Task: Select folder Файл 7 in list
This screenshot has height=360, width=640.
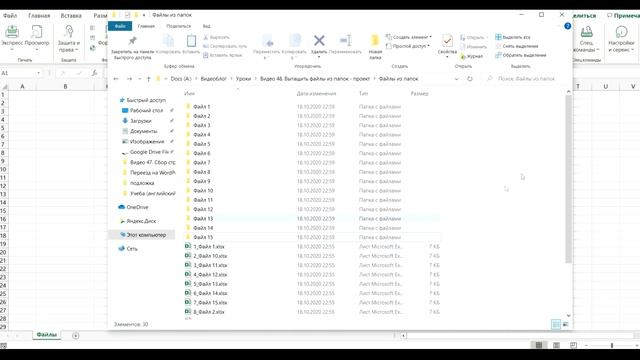Action: click(x=202, y=162)
